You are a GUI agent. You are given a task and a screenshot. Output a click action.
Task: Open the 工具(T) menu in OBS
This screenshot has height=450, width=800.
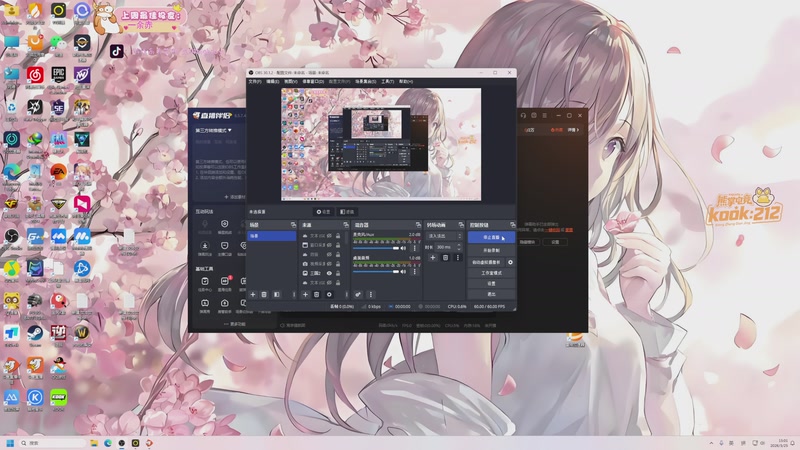(387, 82)
